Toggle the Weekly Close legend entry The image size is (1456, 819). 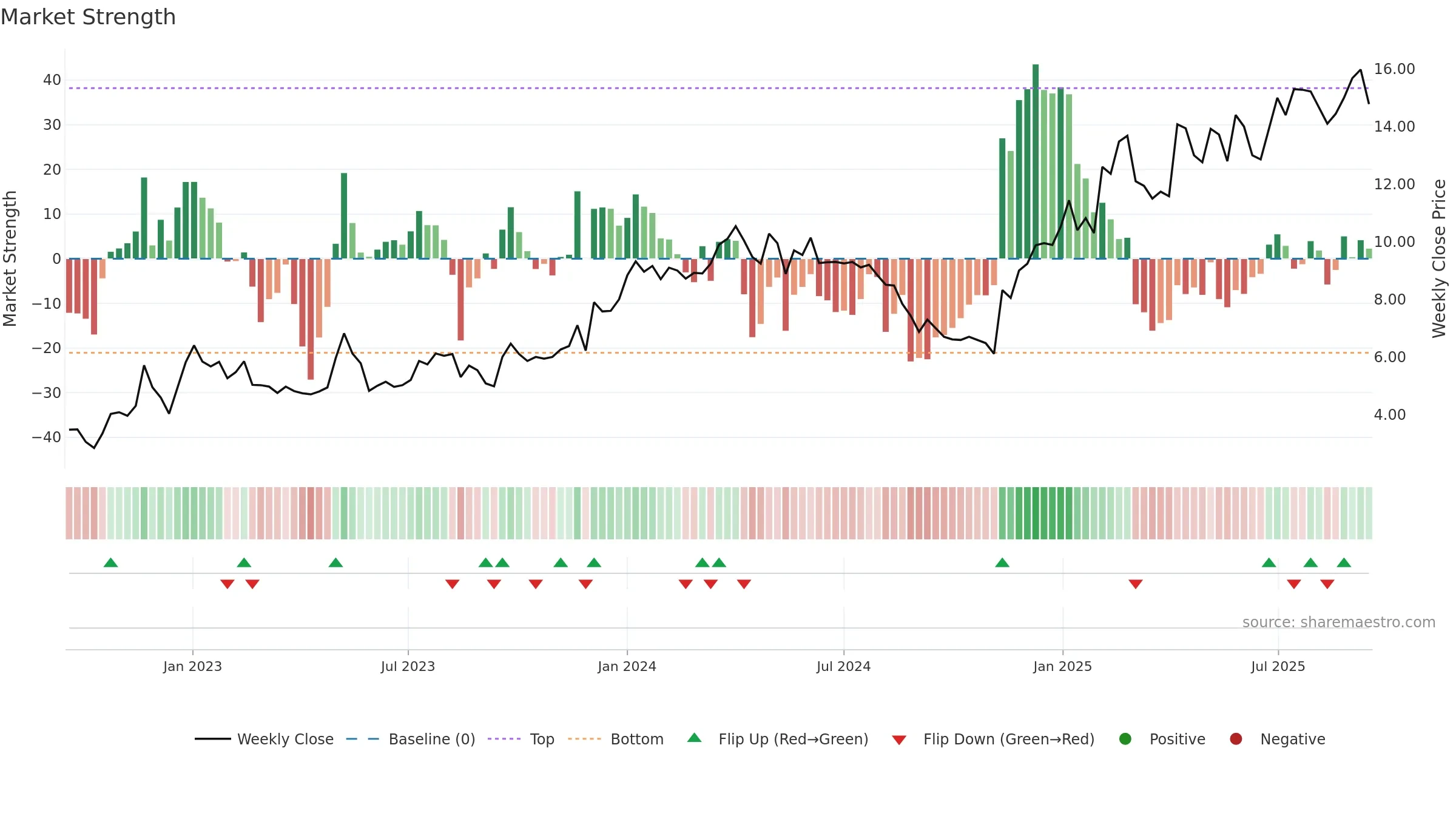(264, 739)
